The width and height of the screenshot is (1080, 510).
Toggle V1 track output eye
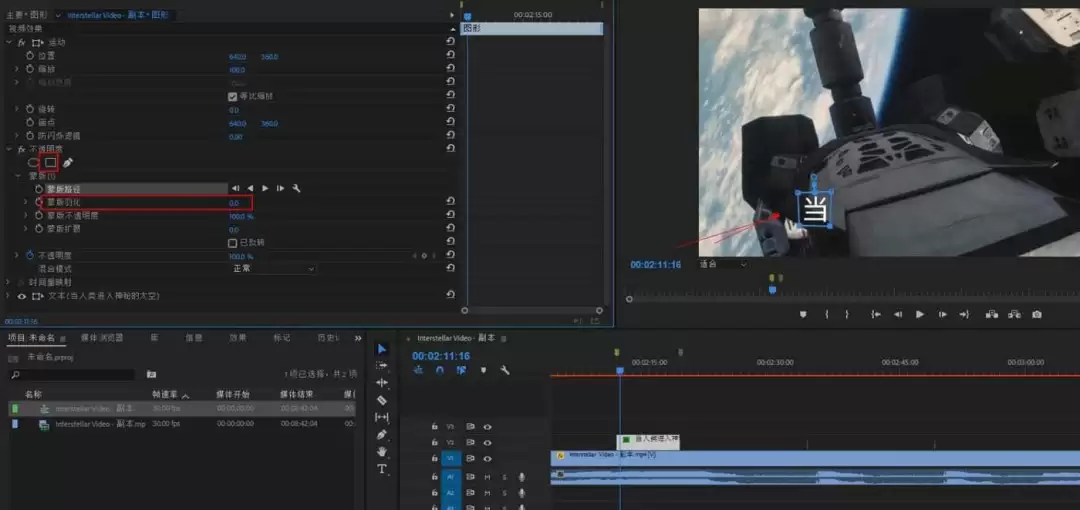coord(487,458)
